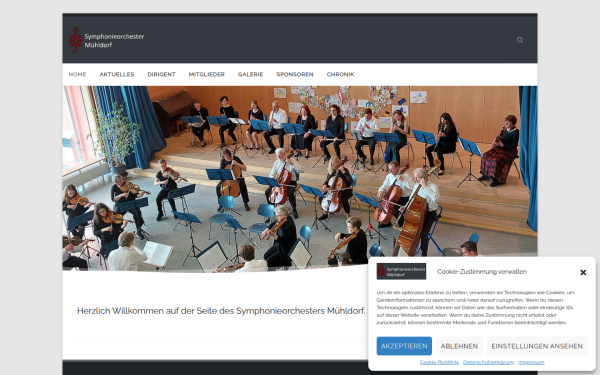Open the Dirigent page
The width and height of the screenshot is (600, 375).
tap(161, 74)
